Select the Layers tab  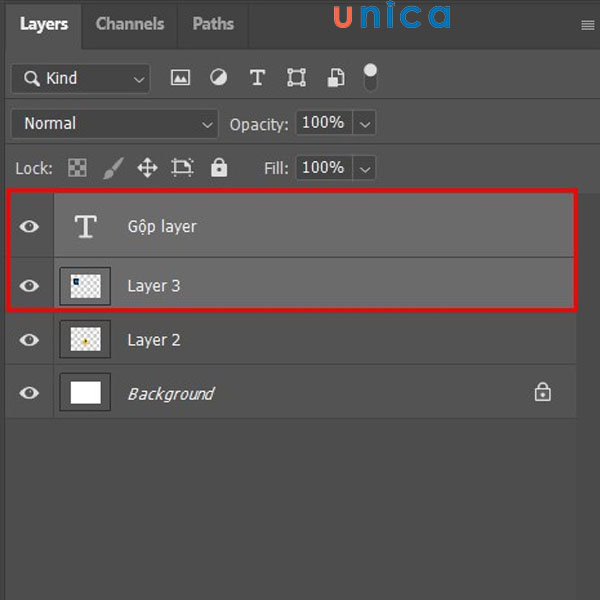(x=44, y=24)
